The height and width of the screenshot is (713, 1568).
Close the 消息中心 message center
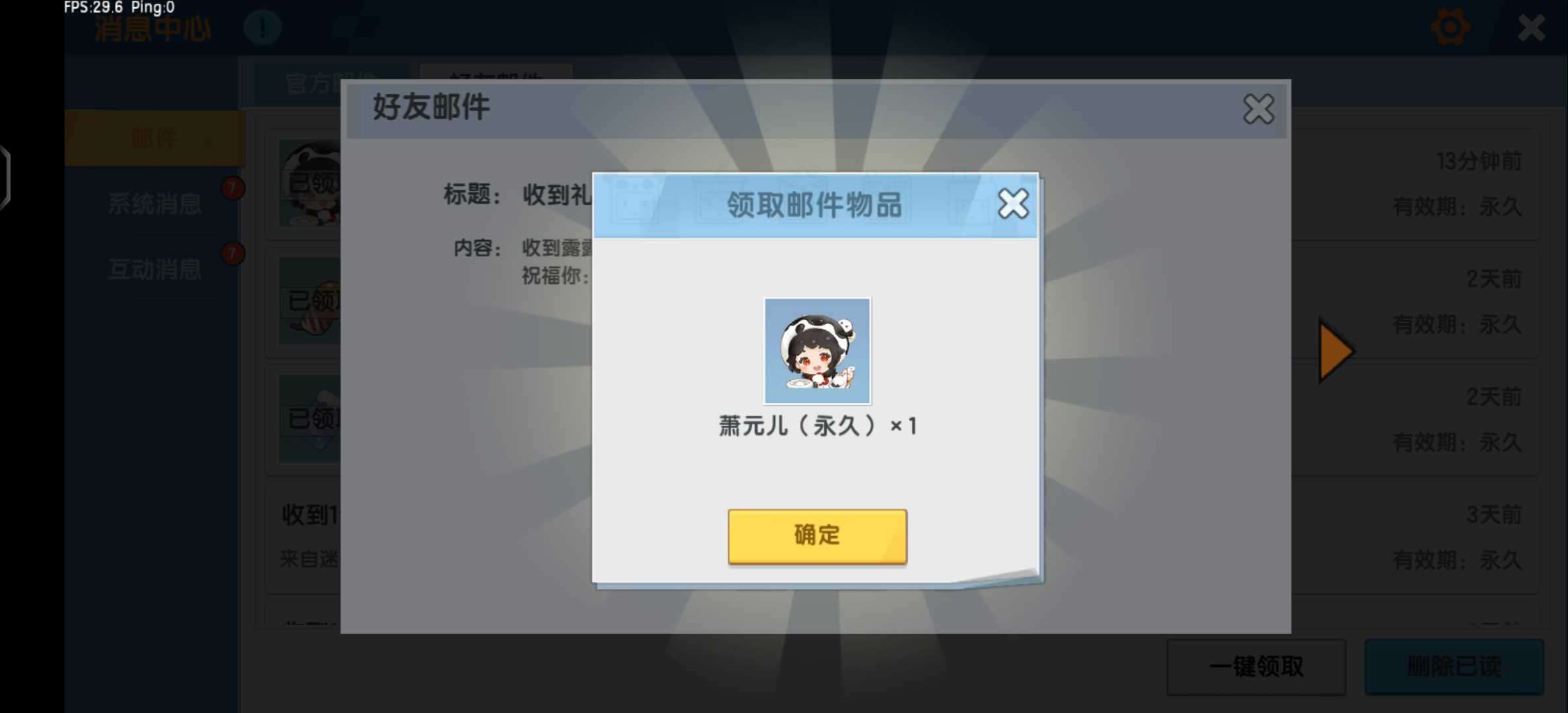(1531, 28)
